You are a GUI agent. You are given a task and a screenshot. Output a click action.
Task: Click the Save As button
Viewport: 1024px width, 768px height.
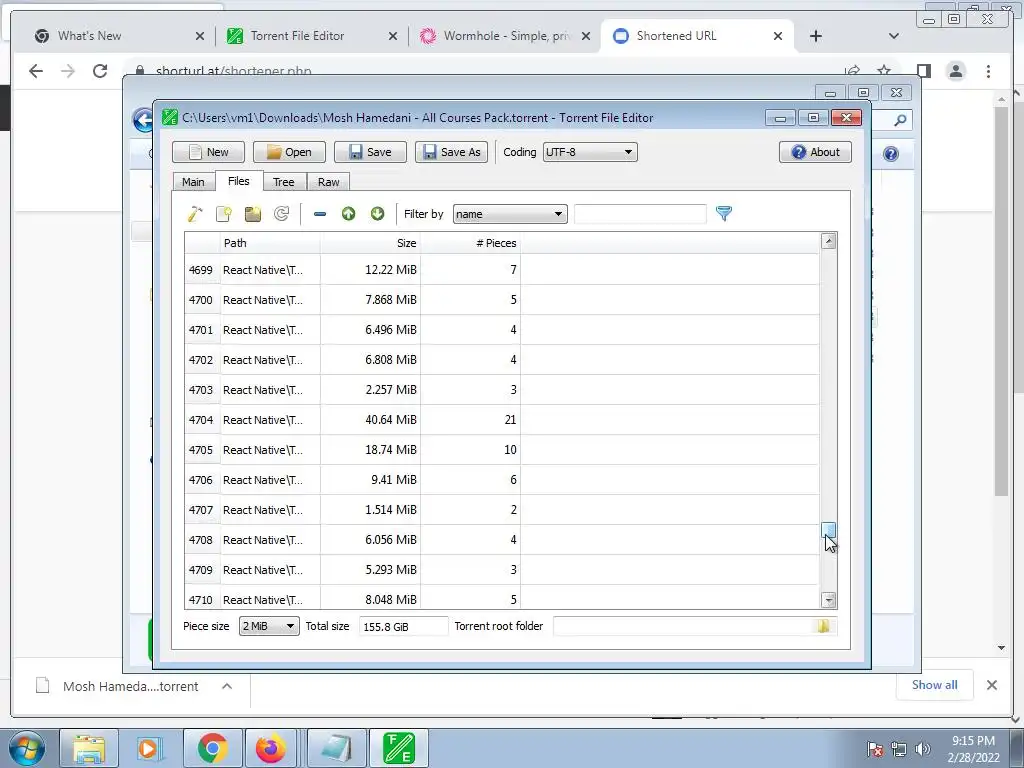click(451, 152)
